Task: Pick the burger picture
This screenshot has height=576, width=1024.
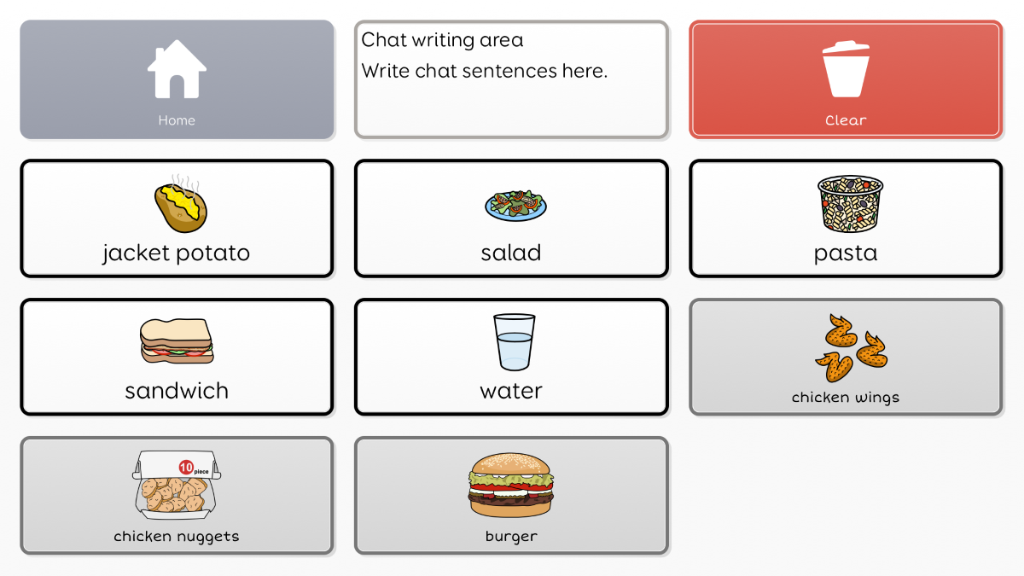Action: 511,485
